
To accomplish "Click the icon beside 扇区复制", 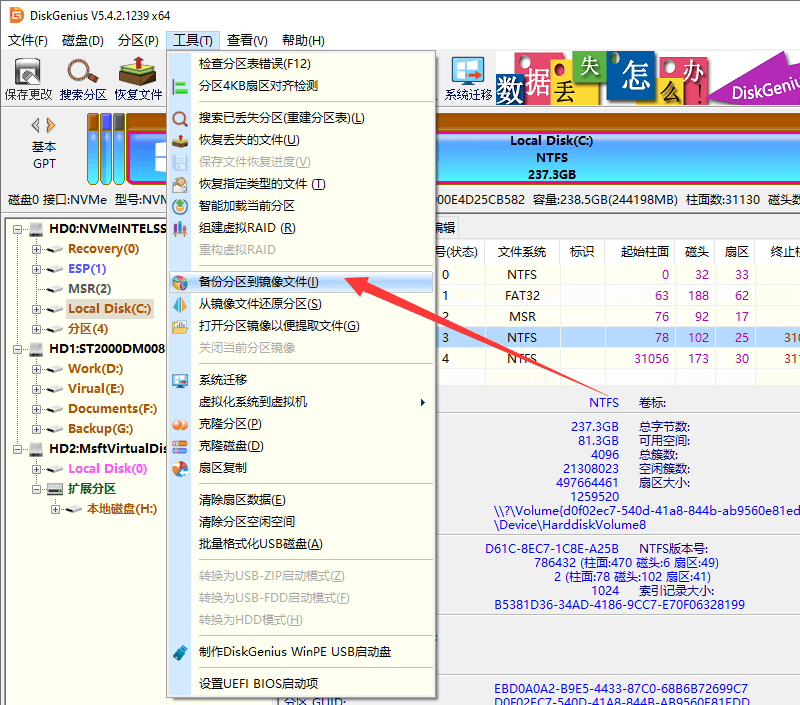I will pyautogui.click(x=180, y=468).
